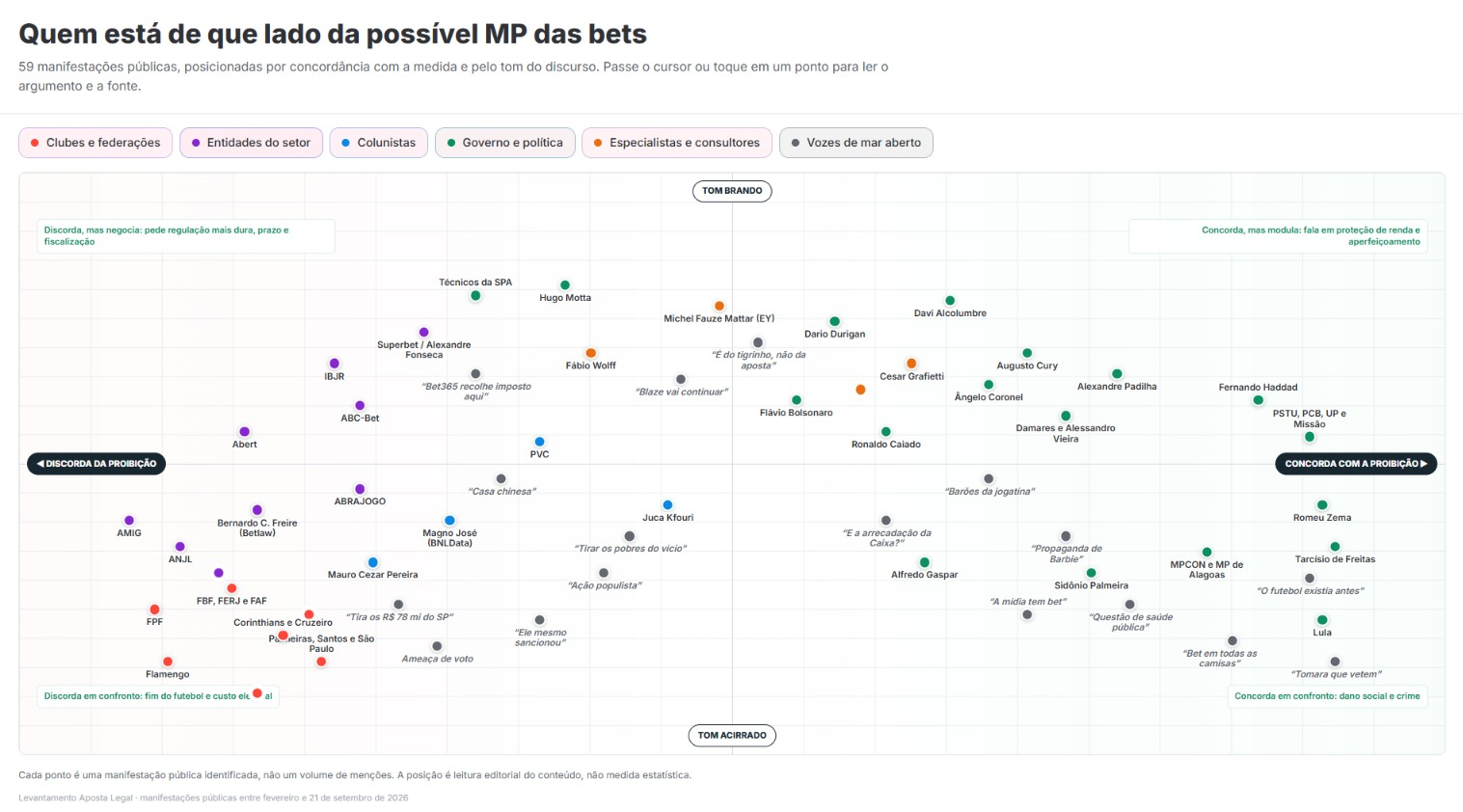
Task: Select the Michel Fauze Mattar (EY) point
Action: pos(719,306)
